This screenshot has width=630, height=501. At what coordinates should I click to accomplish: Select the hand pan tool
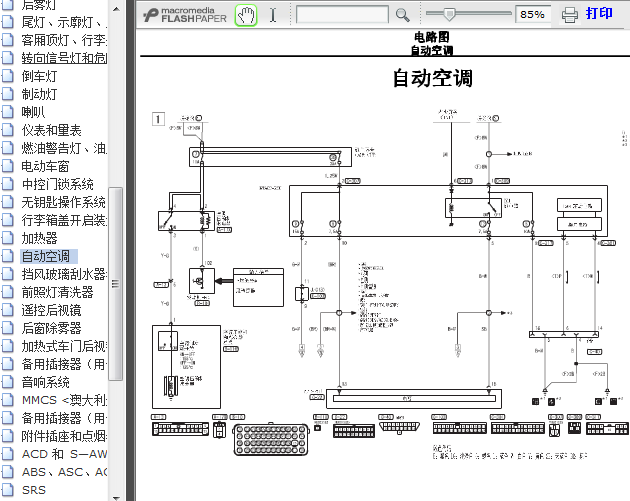[245, 15]
